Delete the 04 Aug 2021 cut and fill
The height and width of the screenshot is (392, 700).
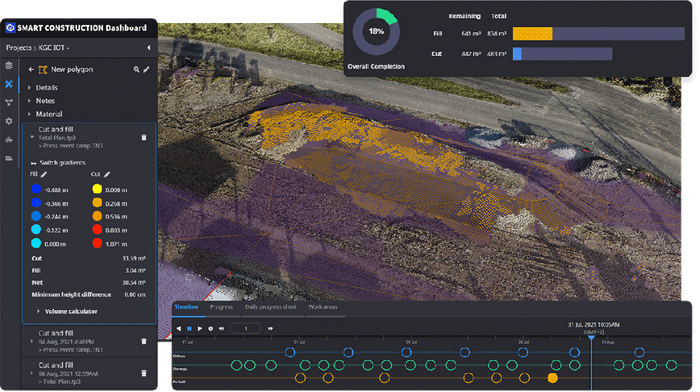144,341
